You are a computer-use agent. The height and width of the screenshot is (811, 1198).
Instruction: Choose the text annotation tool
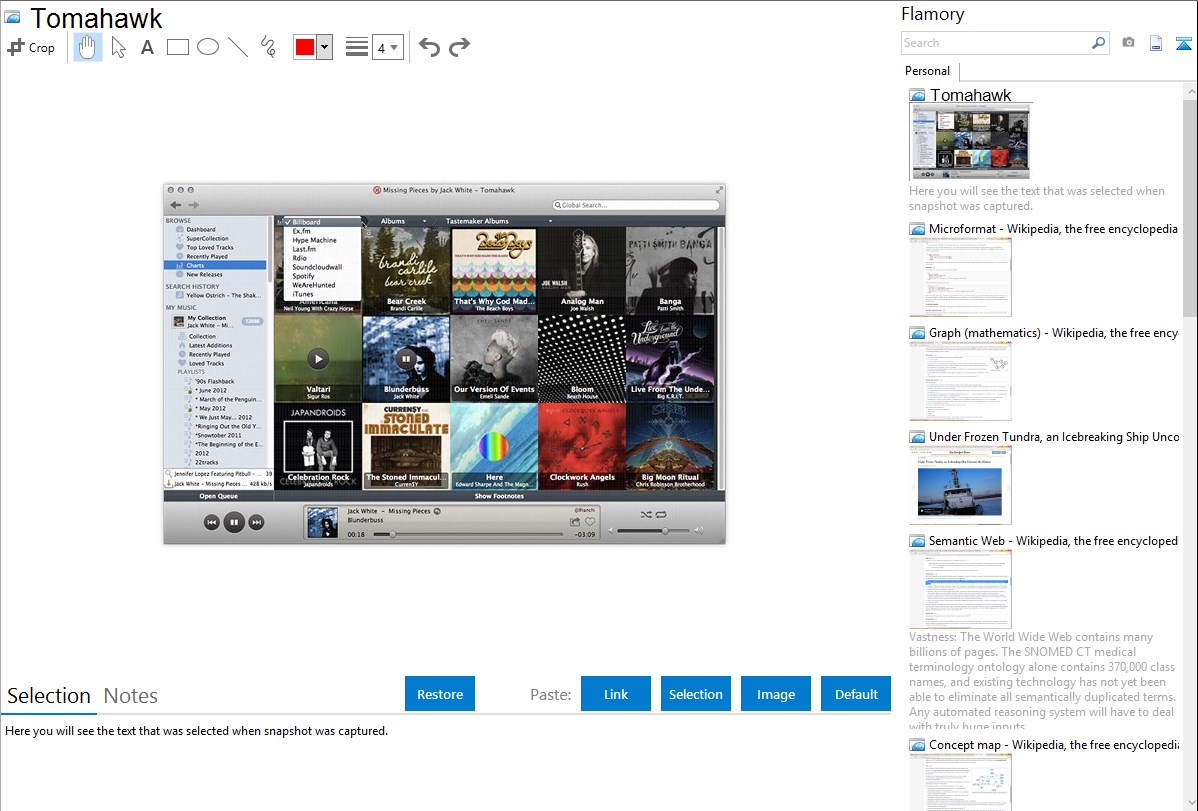(x=147, y=47)
